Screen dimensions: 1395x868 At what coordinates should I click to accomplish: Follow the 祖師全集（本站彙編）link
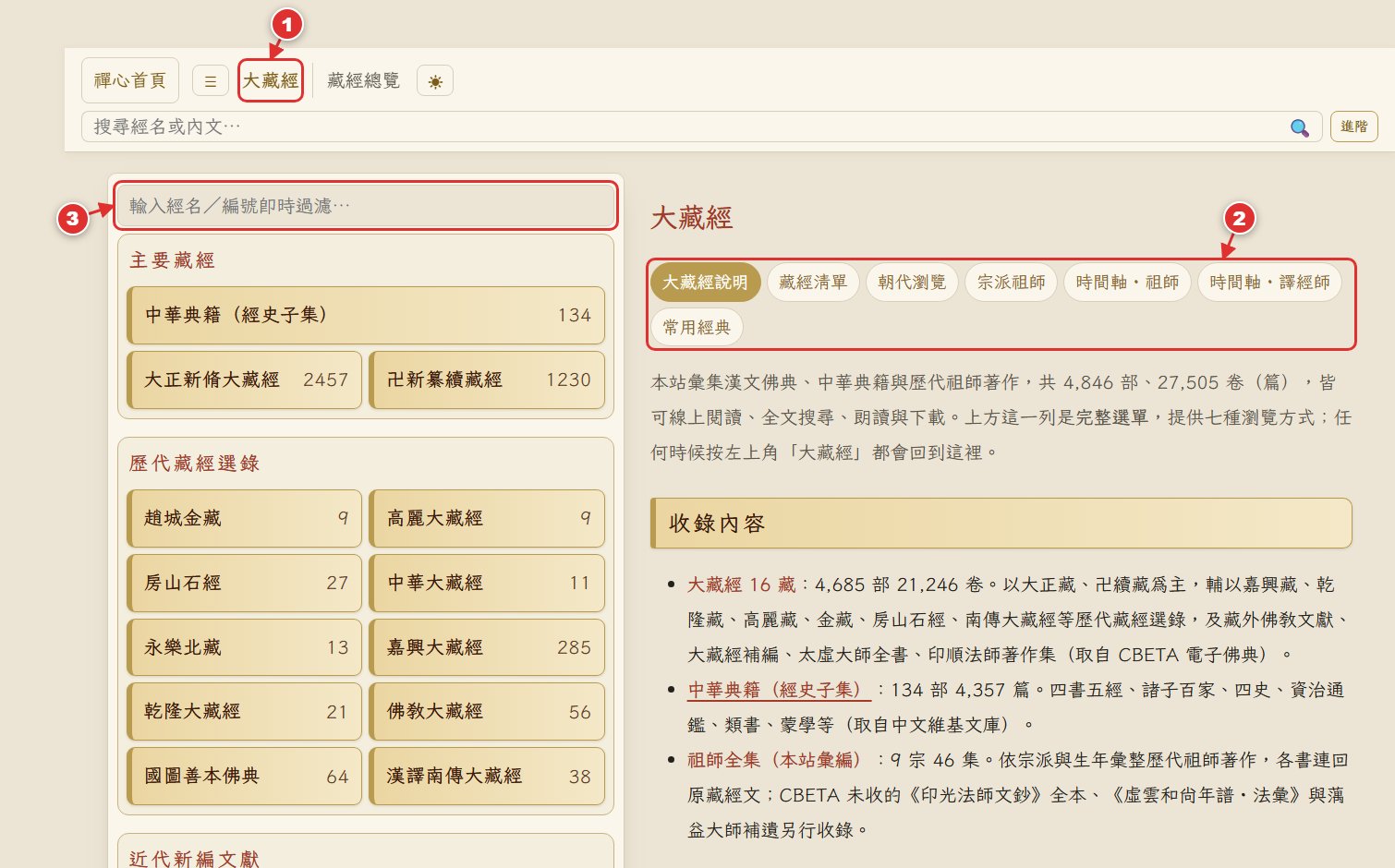[x=779, y=760]
